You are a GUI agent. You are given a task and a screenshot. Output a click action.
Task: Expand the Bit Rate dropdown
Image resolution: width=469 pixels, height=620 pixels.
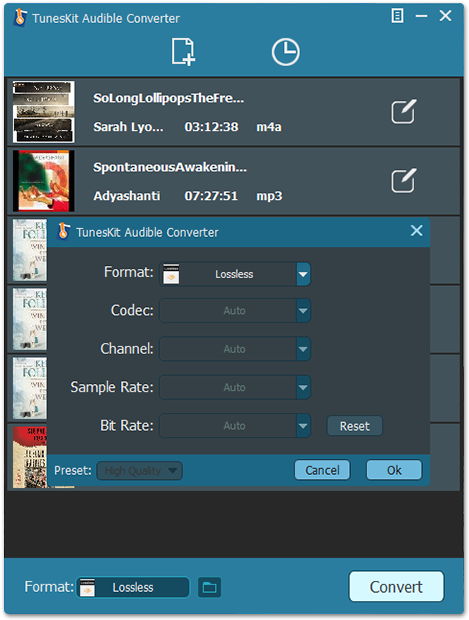pos(303,426)
